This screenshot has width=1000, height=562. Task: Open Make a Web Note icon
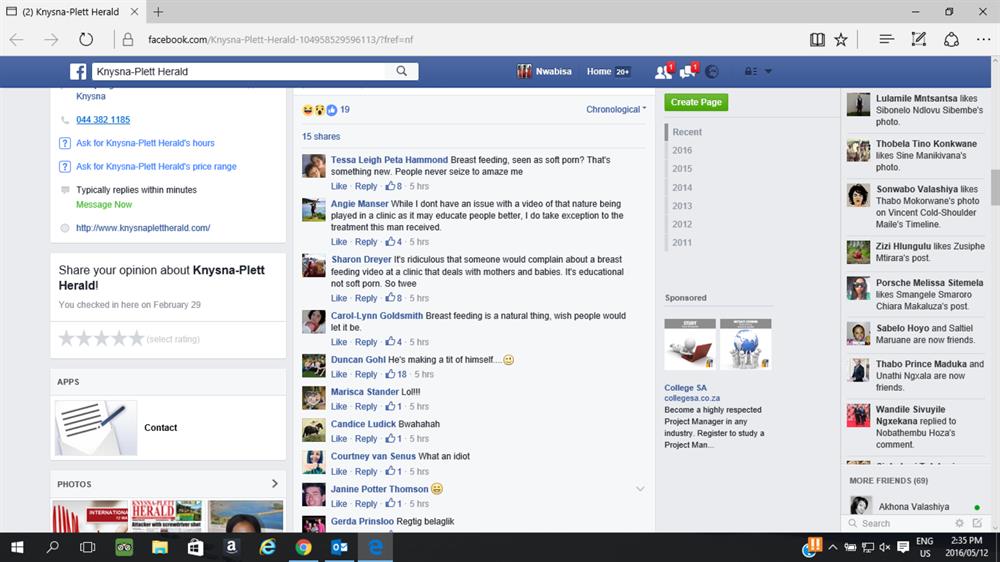click(x=918, y=40)
